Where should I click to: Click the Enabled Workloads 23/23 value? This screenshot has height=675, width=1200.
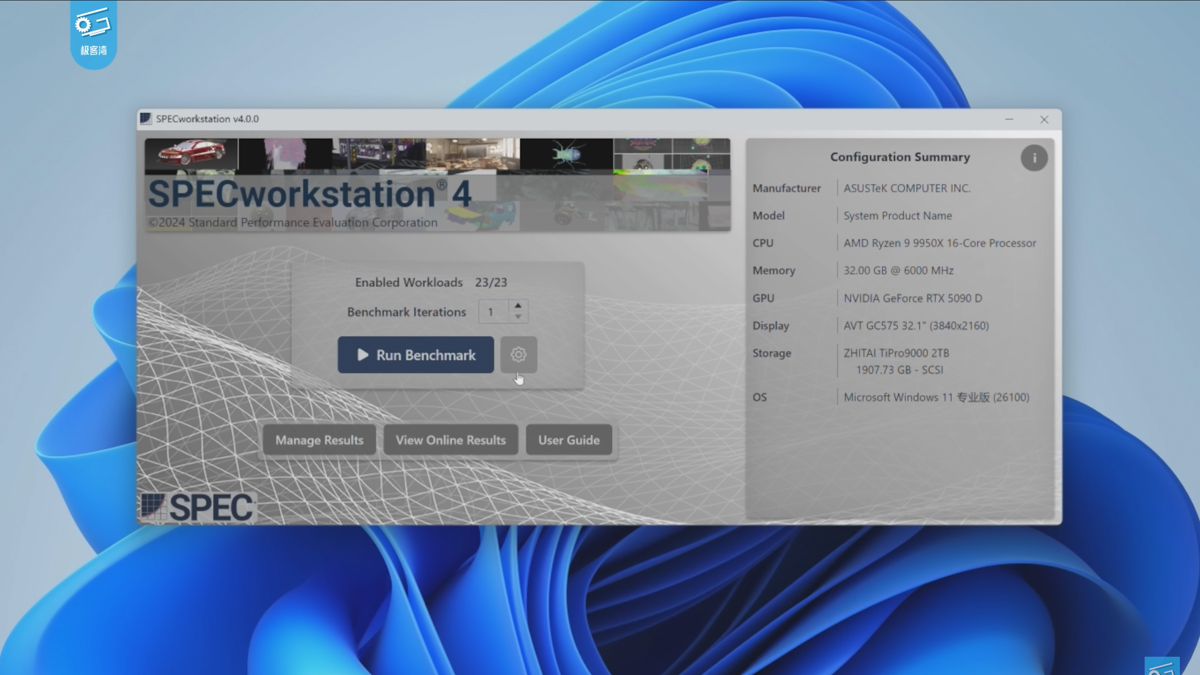pyautogui.click(x=491, y=283)
